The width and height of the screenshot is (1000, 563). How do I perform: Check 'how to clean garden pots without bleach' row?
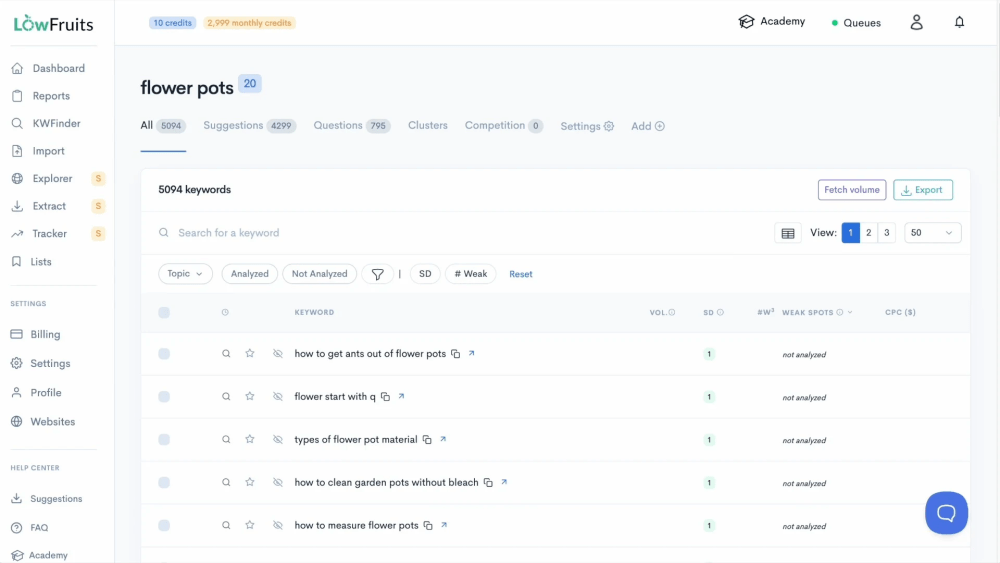(x=164, y=483)
